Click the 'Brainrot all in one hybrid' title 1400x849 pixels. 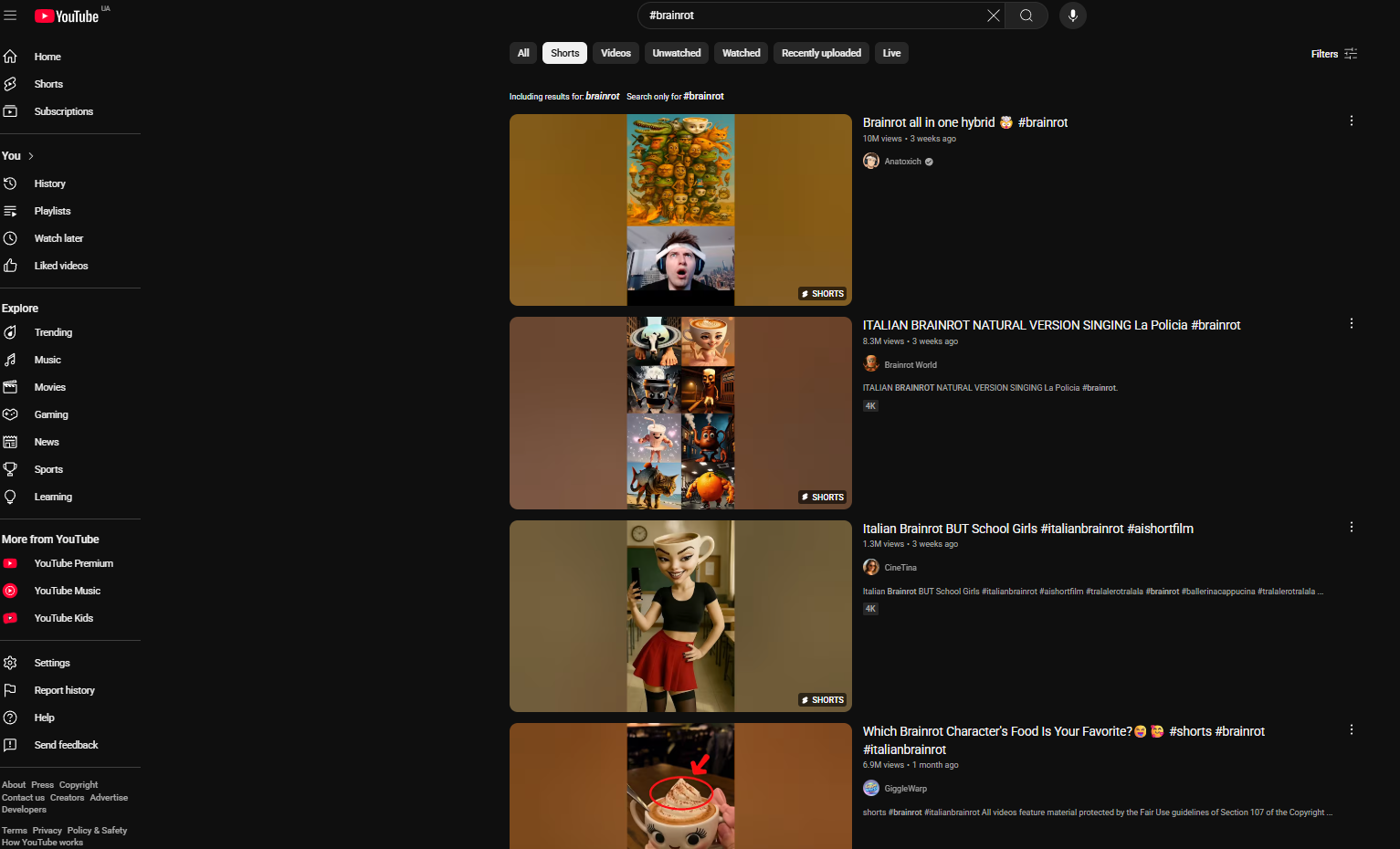[x=965, y=122]
